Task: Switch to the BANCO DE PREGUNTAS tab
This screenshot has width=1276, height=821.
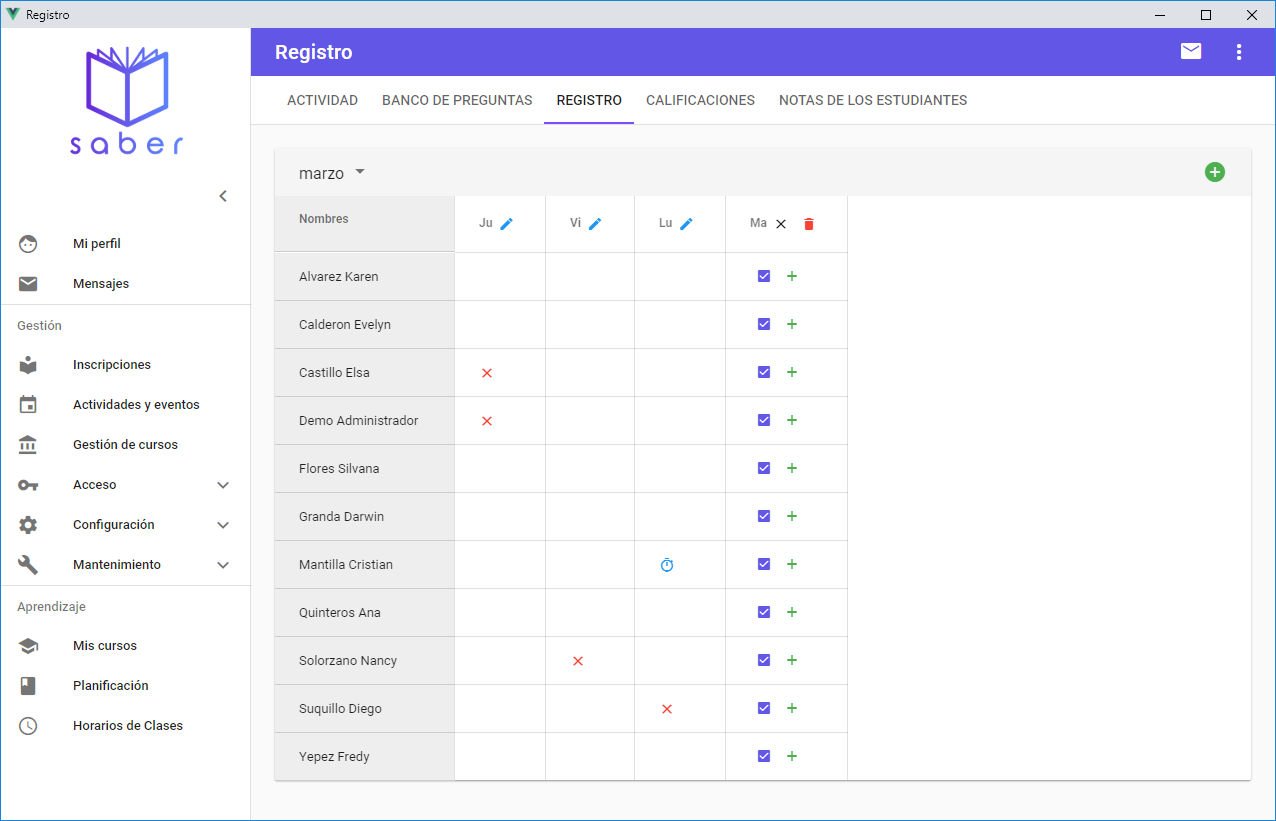Action: [x=457, y=100]
